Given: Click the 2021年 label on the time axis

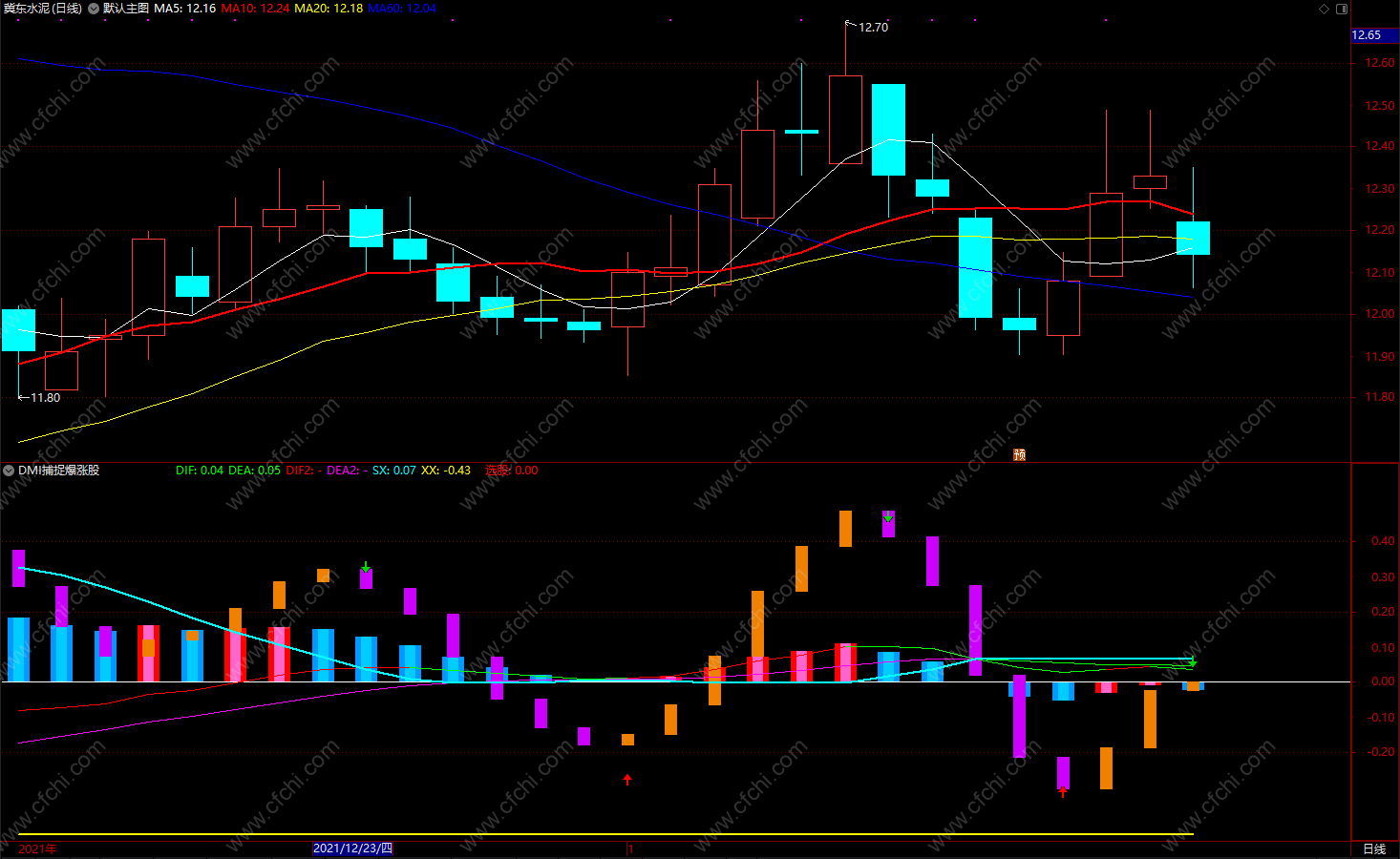Looking at the screenshot, I should (x=37, y=849).
